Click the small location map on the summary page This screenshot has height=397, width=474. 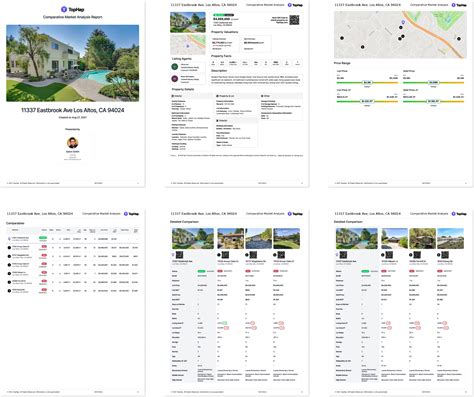pyautogui.click(x=188, y=44)
